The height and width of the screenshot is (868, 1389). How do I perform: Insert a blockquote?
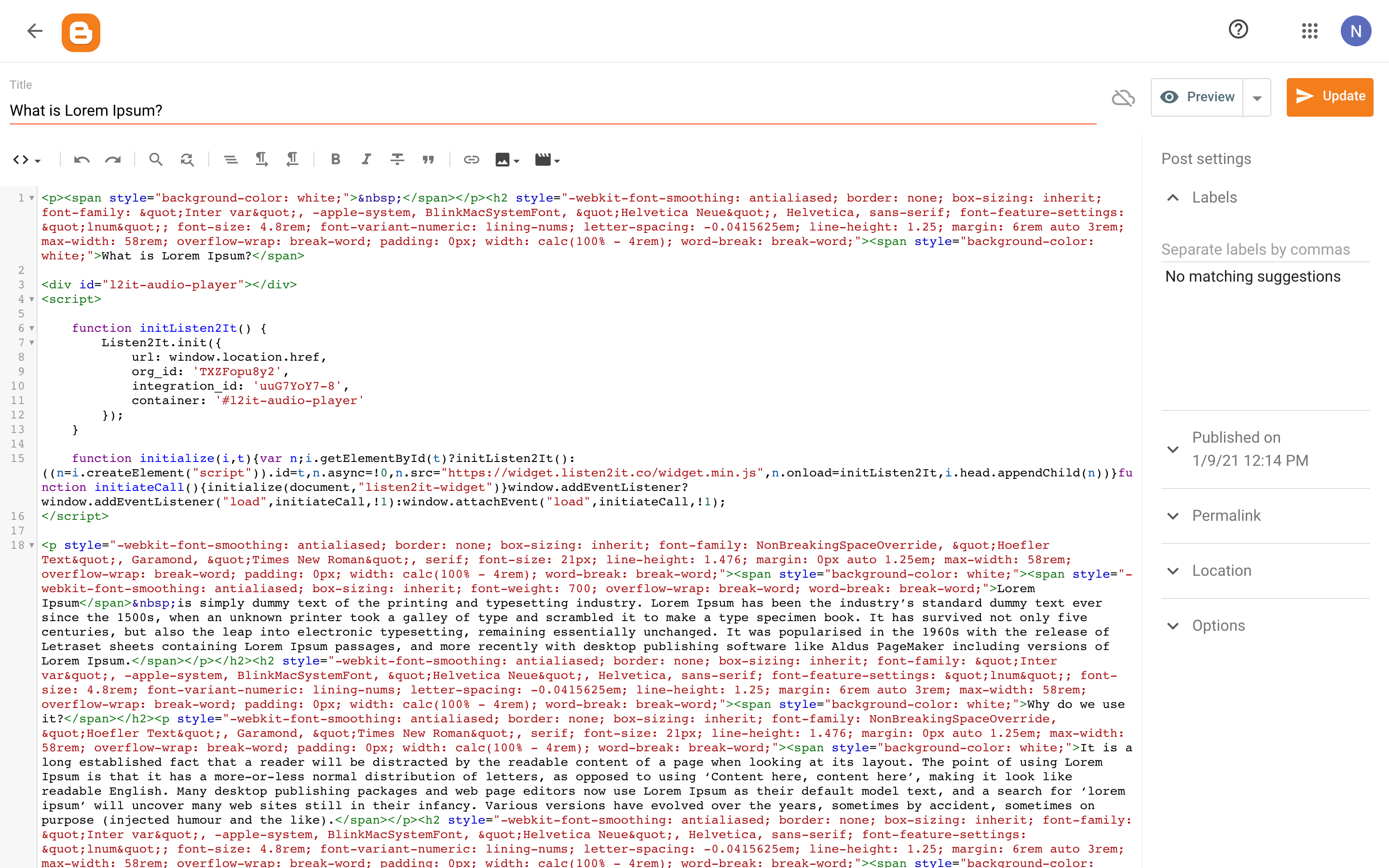point(428,160)
